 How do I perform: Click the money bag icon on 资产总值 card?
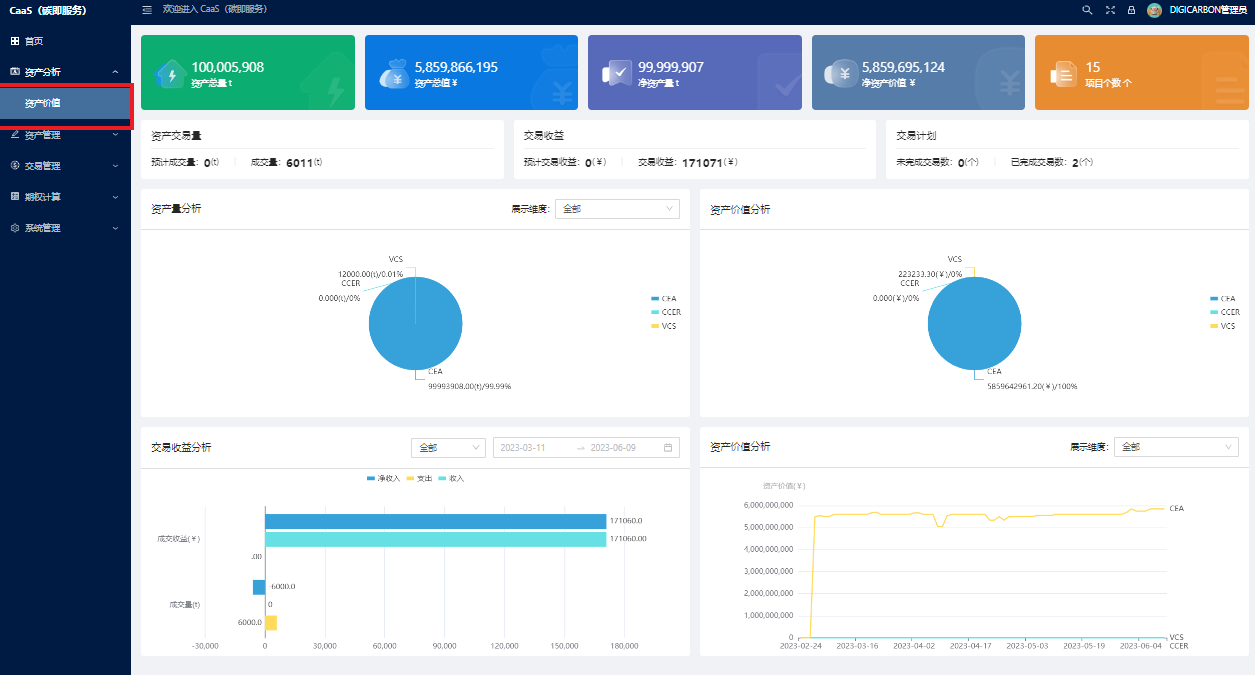coord(393,74)
